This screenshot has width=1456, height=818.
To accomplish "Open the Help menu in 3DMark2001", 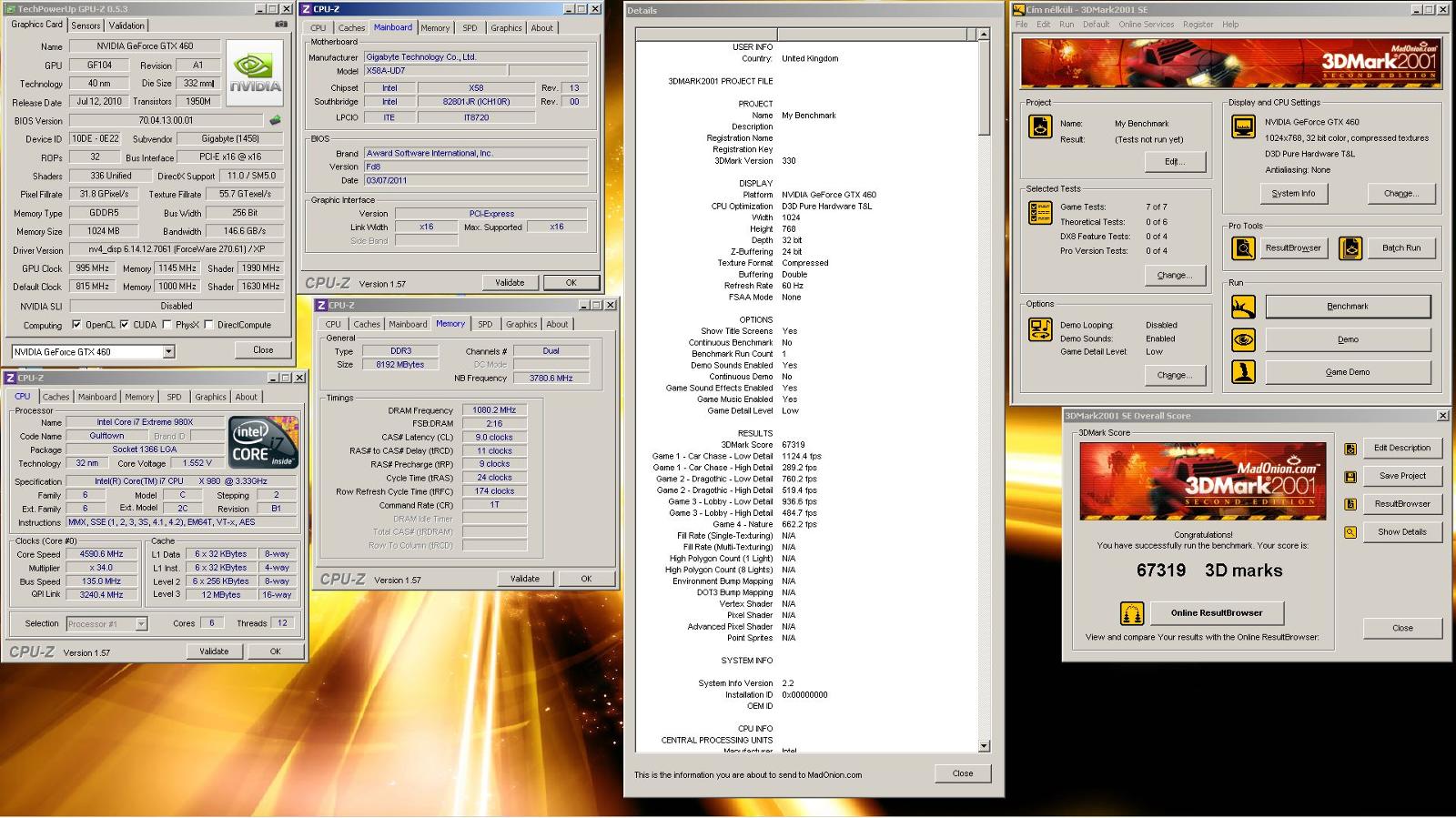I will coord(1230,25).
